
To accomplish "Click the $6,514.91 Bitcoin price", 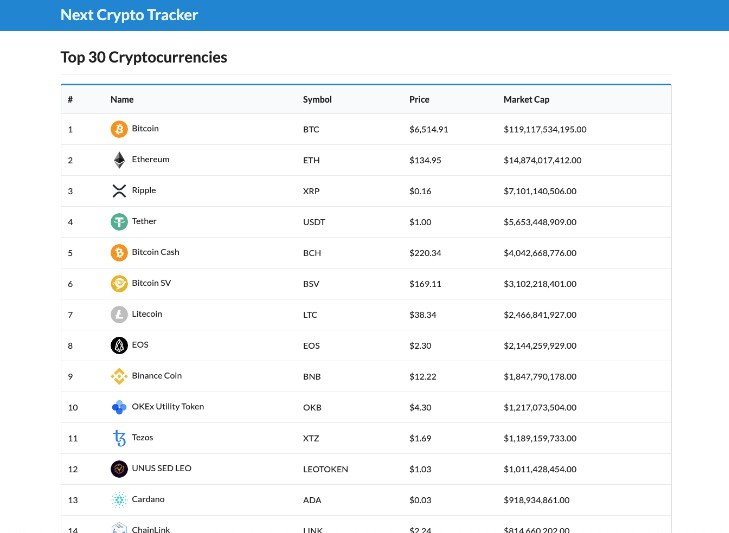I will click(429, 129).
